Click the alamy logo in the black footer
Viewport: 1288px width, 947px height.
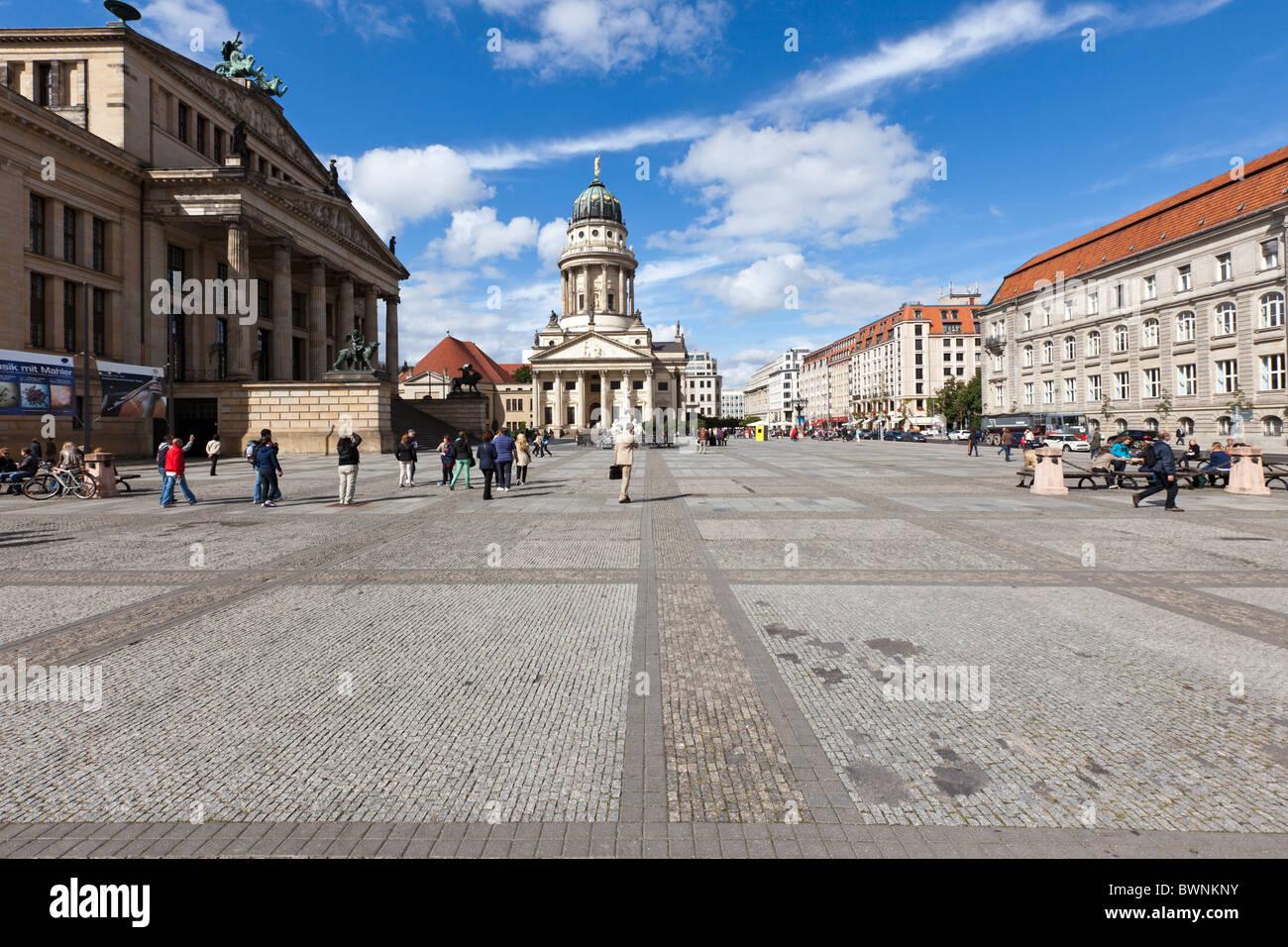pos(100,902)
